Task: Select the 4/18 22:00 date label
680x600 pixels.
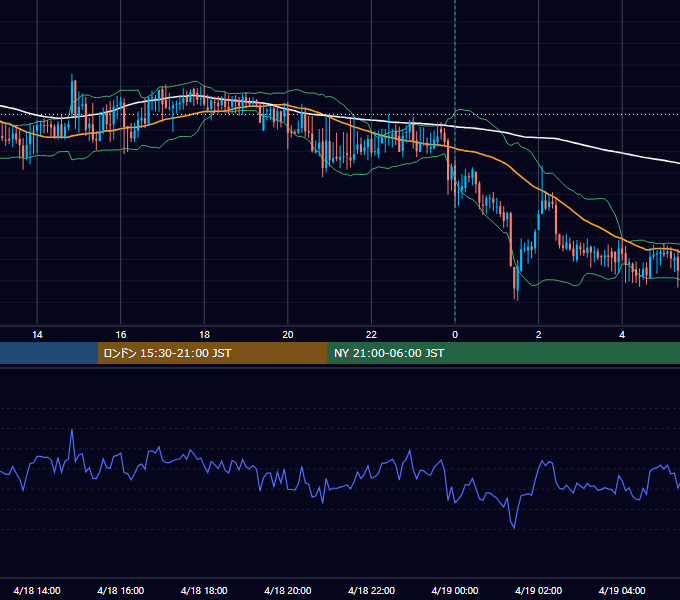Action: (x=371, y=590)
